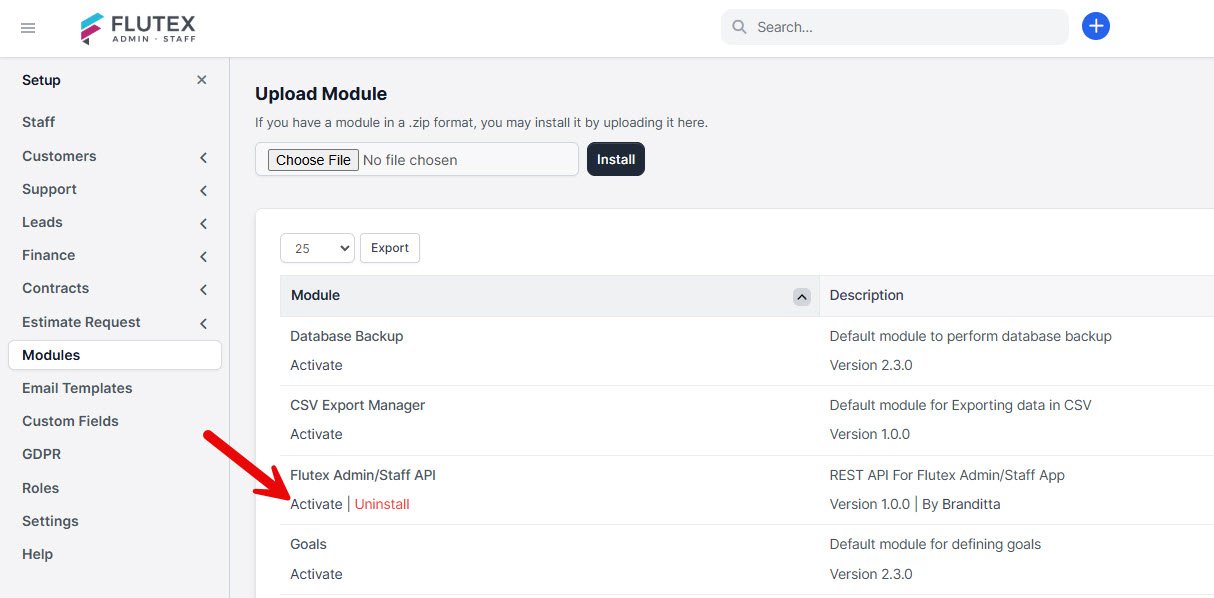The width and height of the screenshot is (1214, 598).
Task: Open the Customers setup menu item
Action: tap(59, 156)
